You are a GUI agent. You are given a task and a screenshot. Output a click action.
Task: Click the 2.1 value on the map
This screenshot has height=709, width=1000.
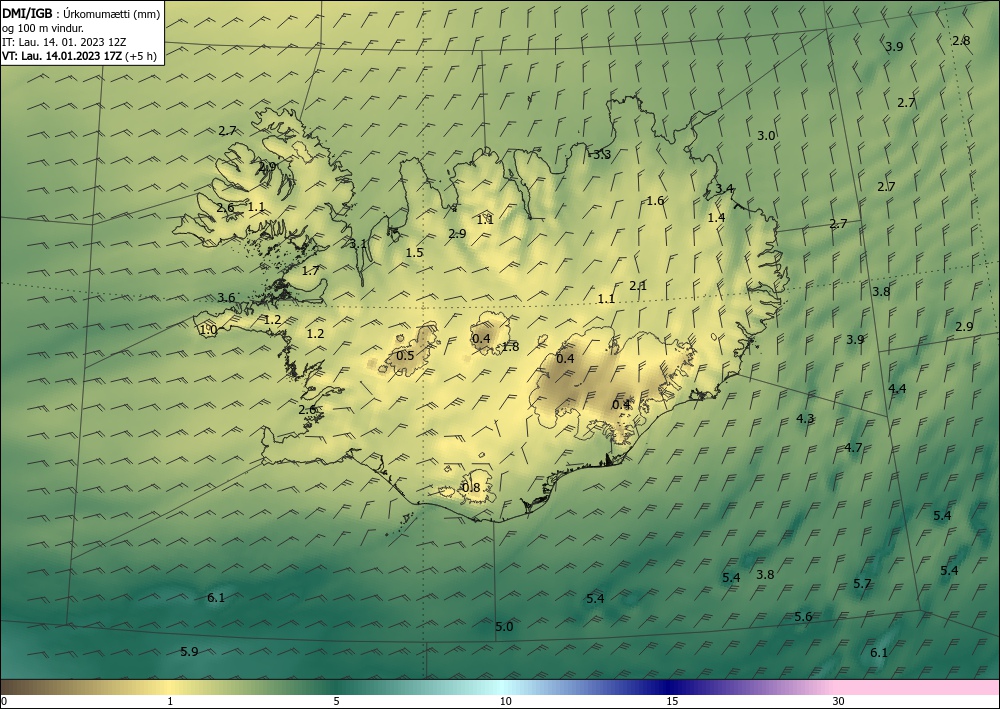(638, 286)
